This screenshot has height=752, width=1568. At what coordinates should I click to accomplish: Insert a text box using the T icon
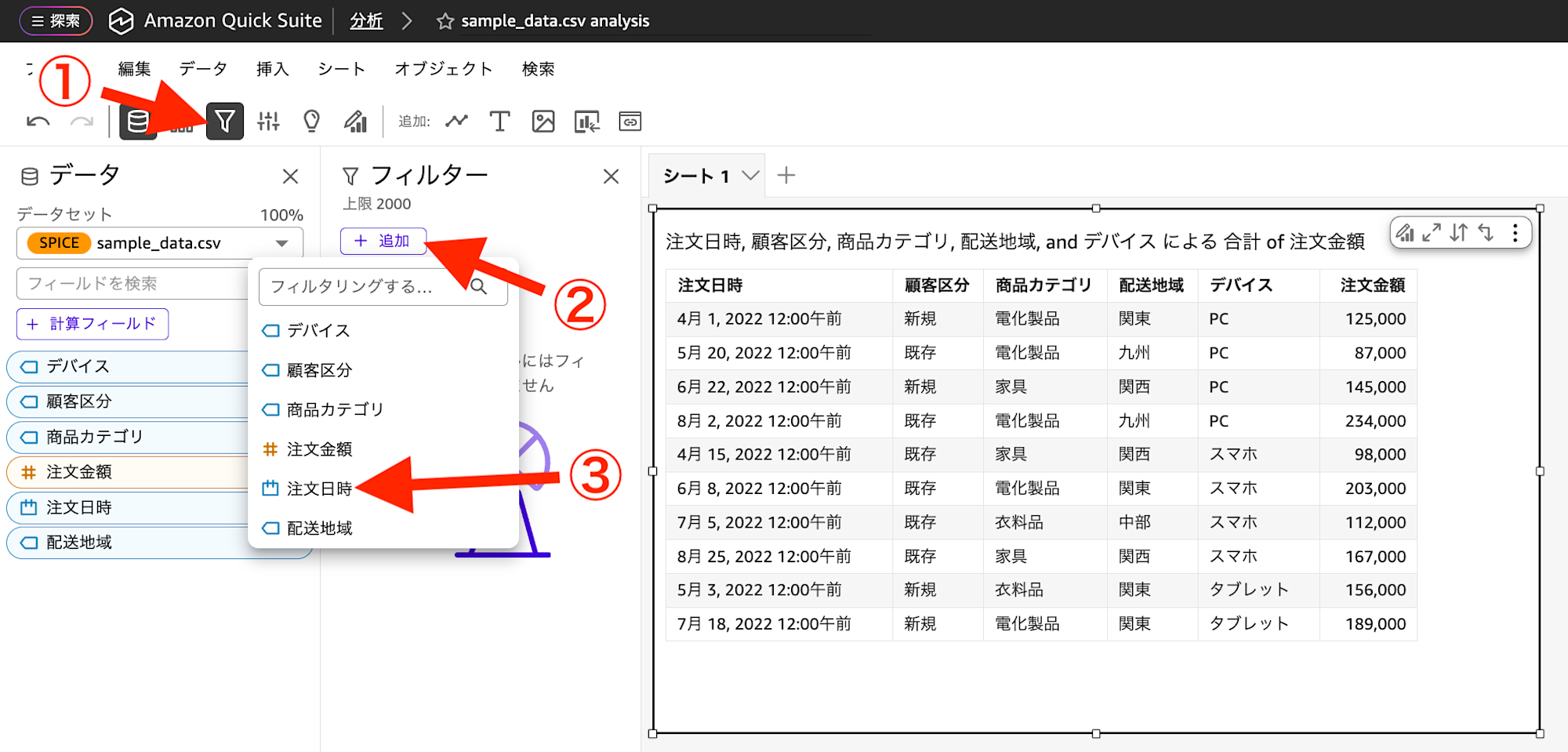click(499, 121)
